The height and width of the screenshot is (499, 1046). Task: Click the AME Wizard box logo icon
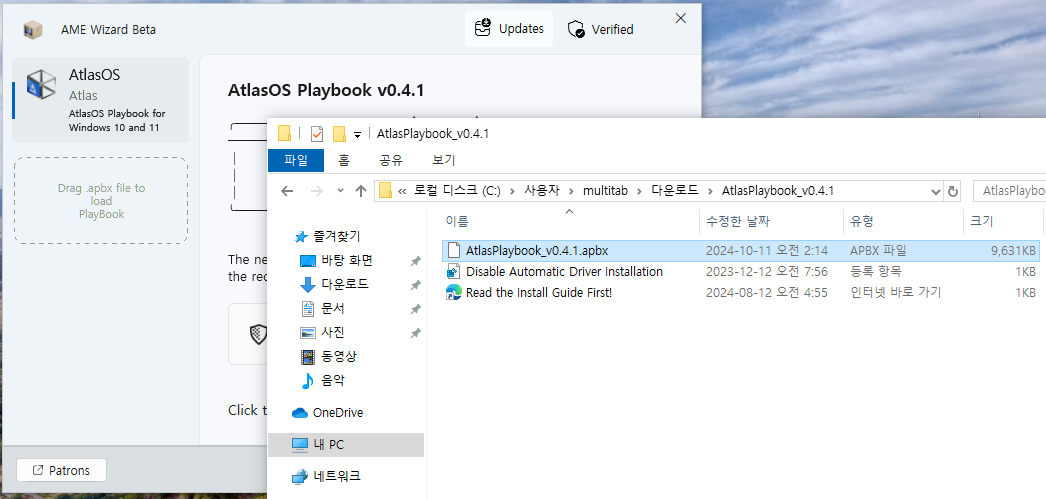(x=32, y=29)
